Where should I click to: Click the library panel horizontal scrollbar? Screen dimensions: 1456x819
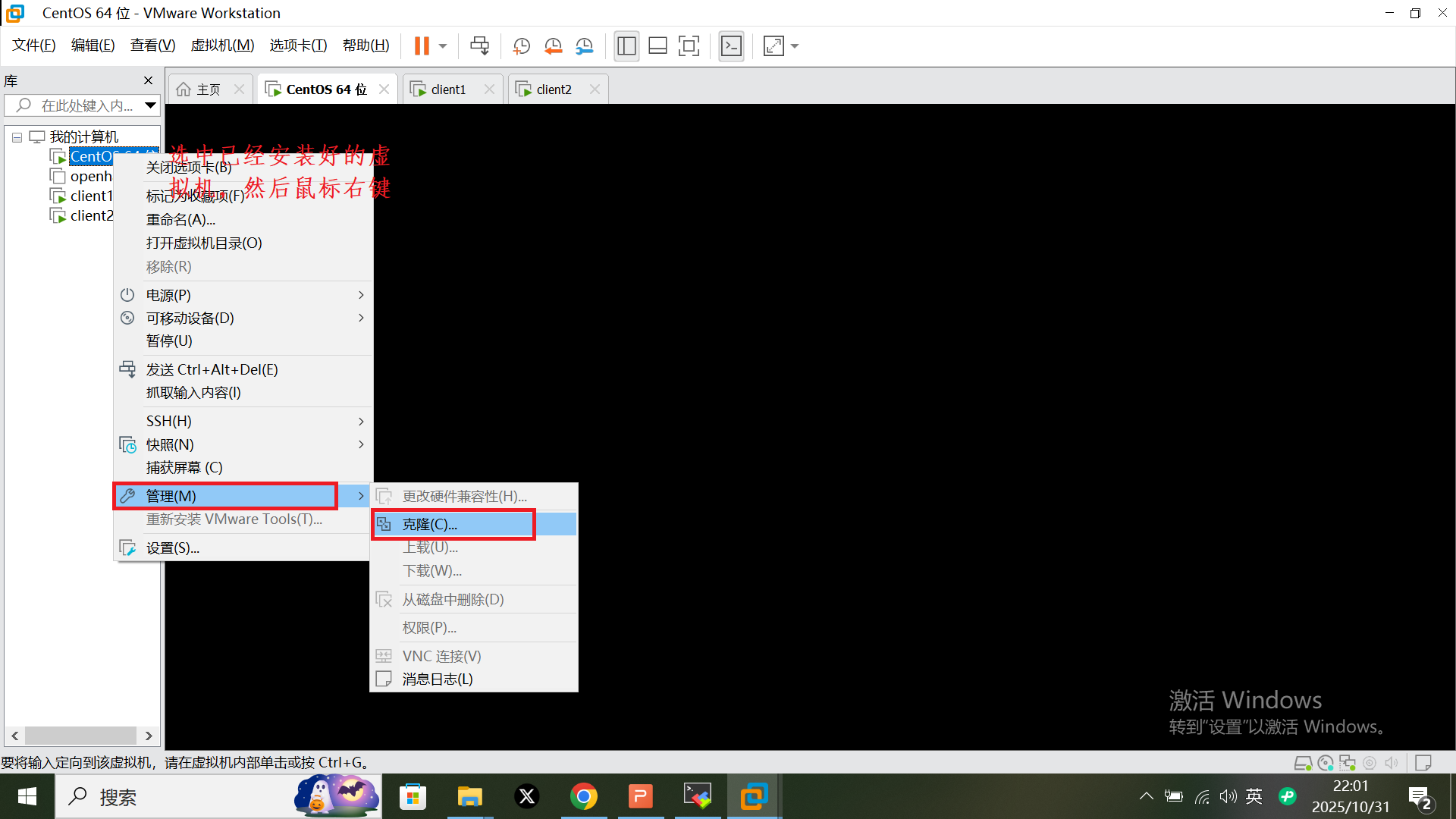pyautogui.click(x=80, y=736)
